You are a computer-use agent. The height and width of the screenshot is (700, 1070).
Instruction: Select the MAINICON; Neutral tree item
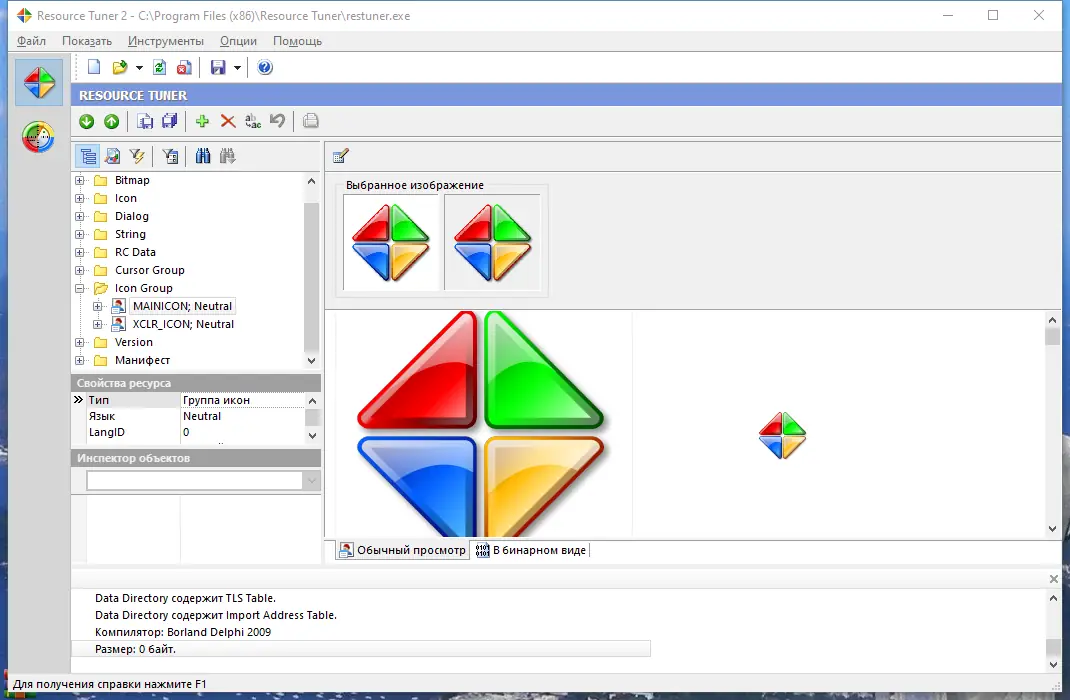(182, 306)
